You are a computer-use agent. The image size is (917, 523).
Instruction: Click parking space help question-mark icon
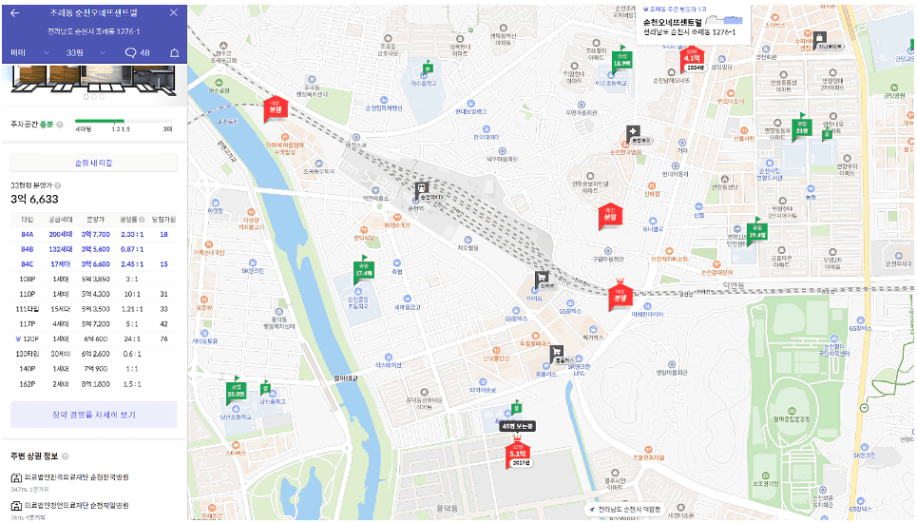(60, 125)
